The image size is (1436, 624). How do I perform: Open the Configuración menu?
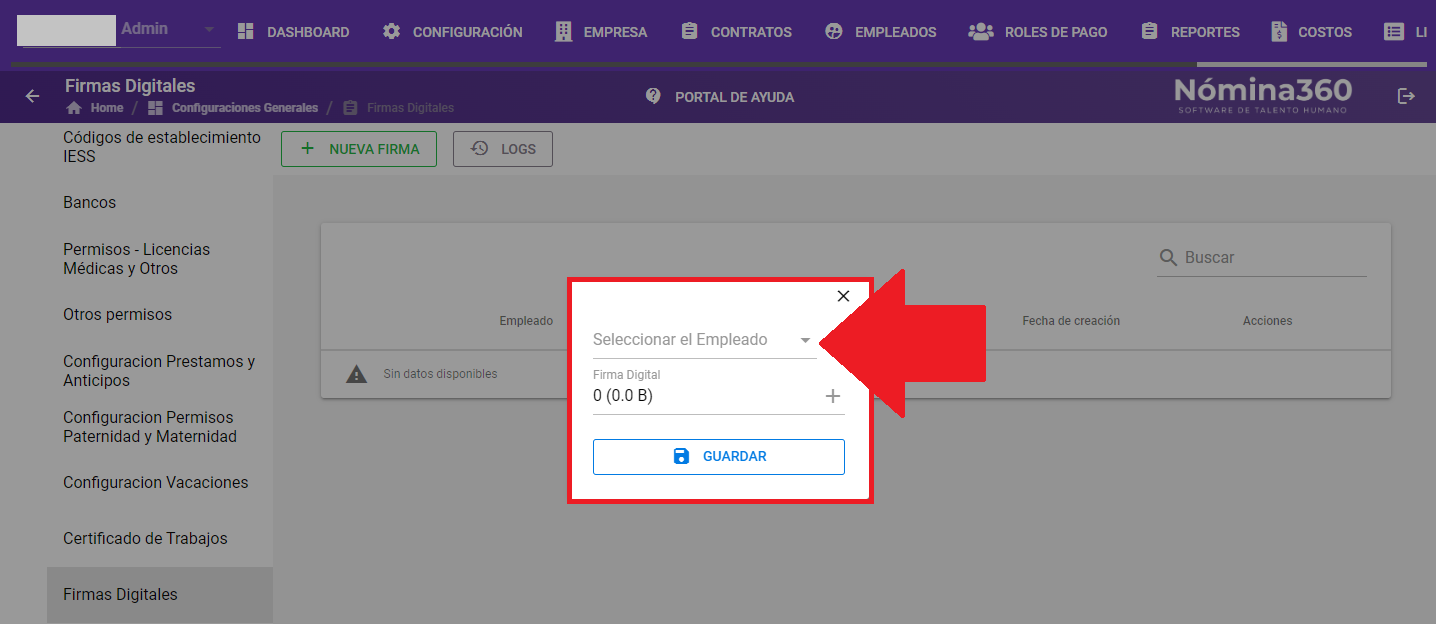coord(452,32)
